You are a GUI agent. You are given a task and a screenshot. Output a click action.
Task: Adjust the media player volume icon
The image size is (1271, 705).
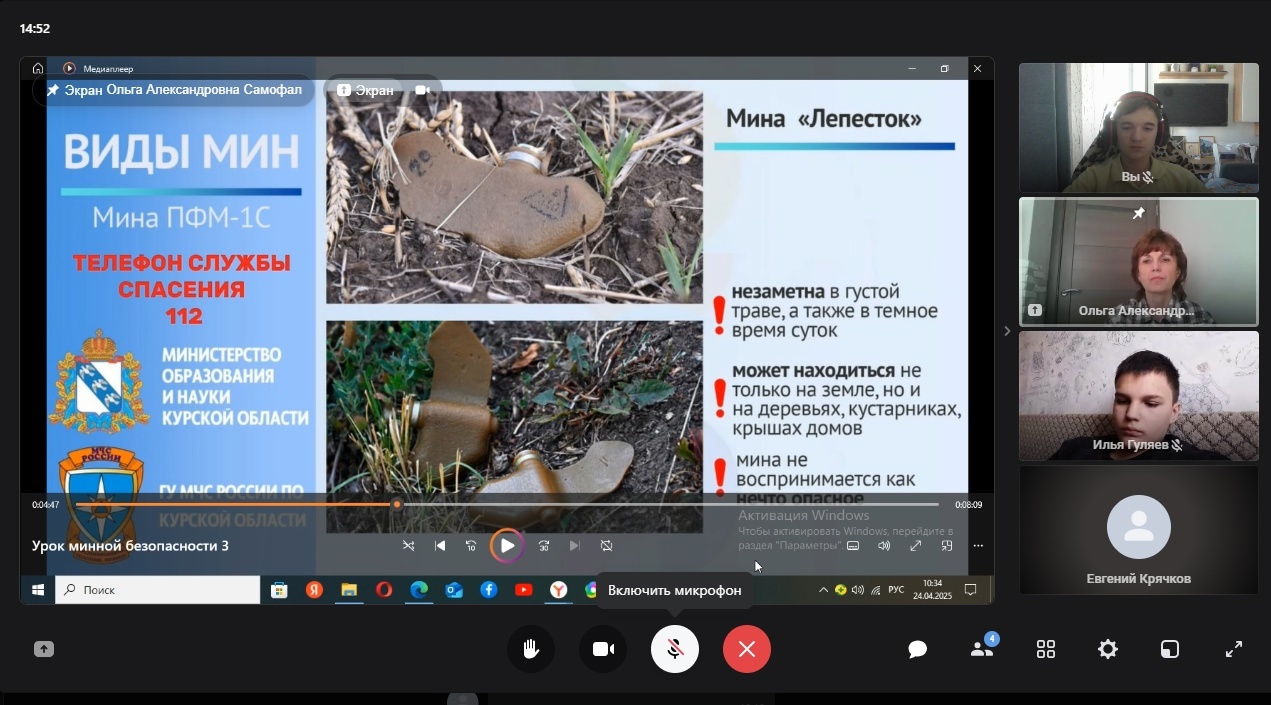click(x=884, y=546)
